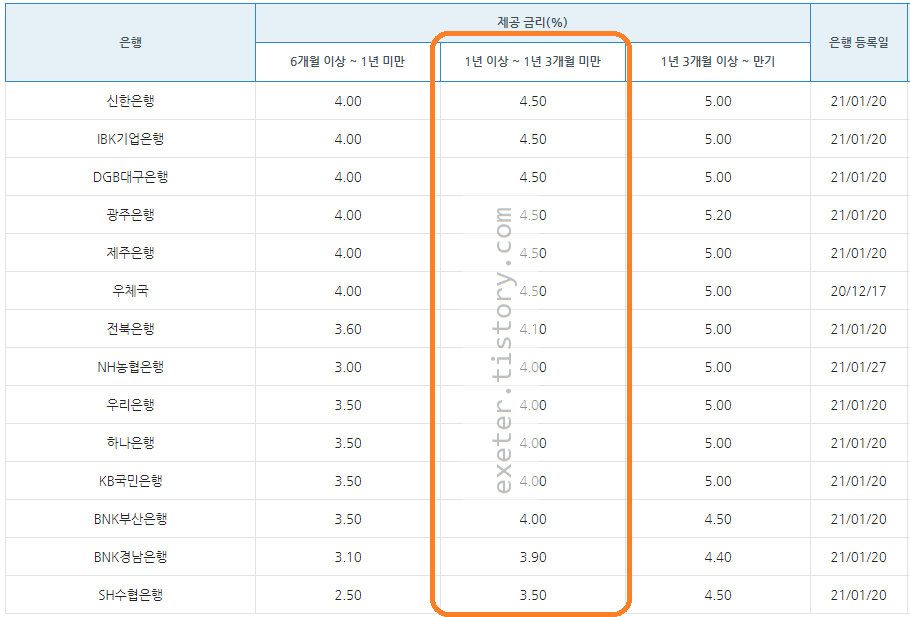Click 제주은행's 5.00 maturity rate
The image size is (910, 617).
(x=718, y=253)
